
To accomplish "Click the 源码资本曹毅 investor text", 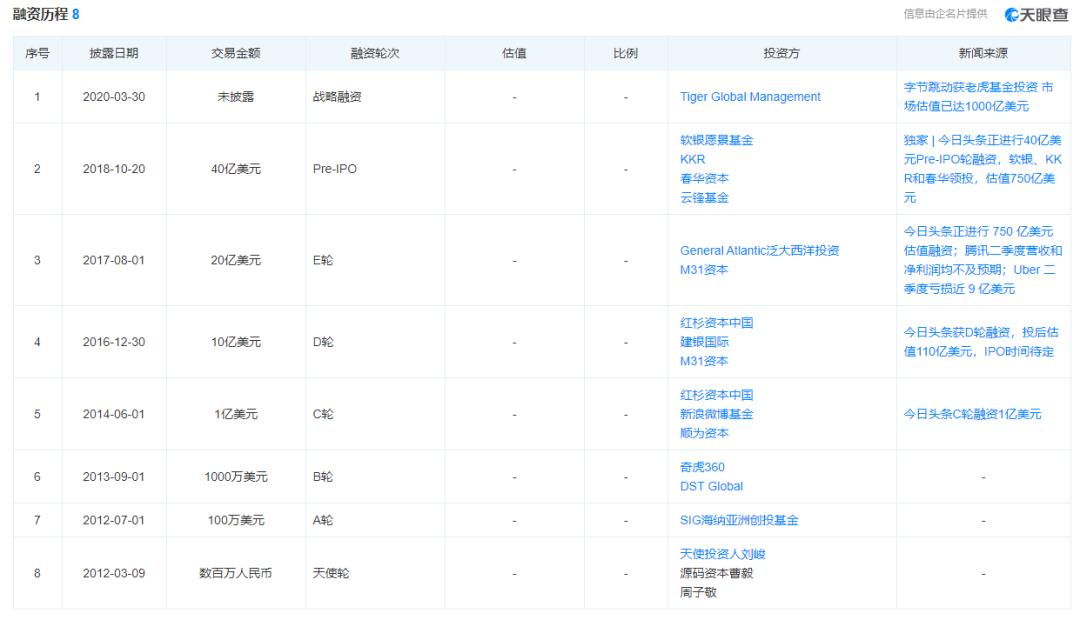I will (x=716, y=574).
